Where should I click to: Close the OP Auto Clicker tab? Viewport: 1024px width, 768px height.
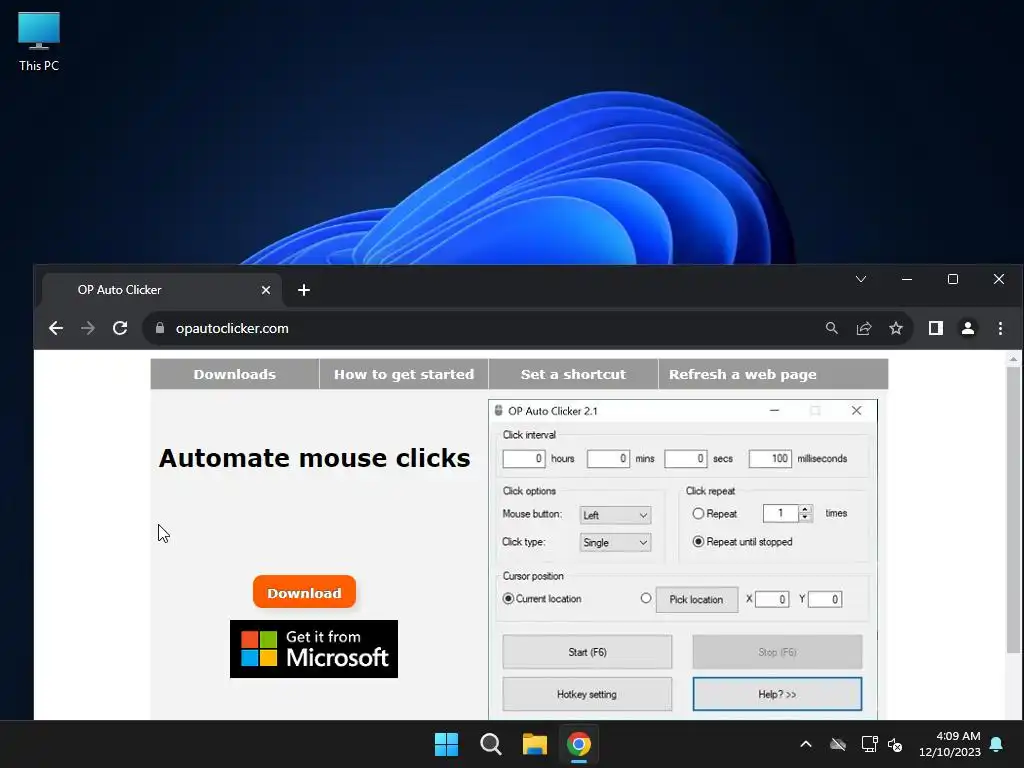[x=266, y=290]
